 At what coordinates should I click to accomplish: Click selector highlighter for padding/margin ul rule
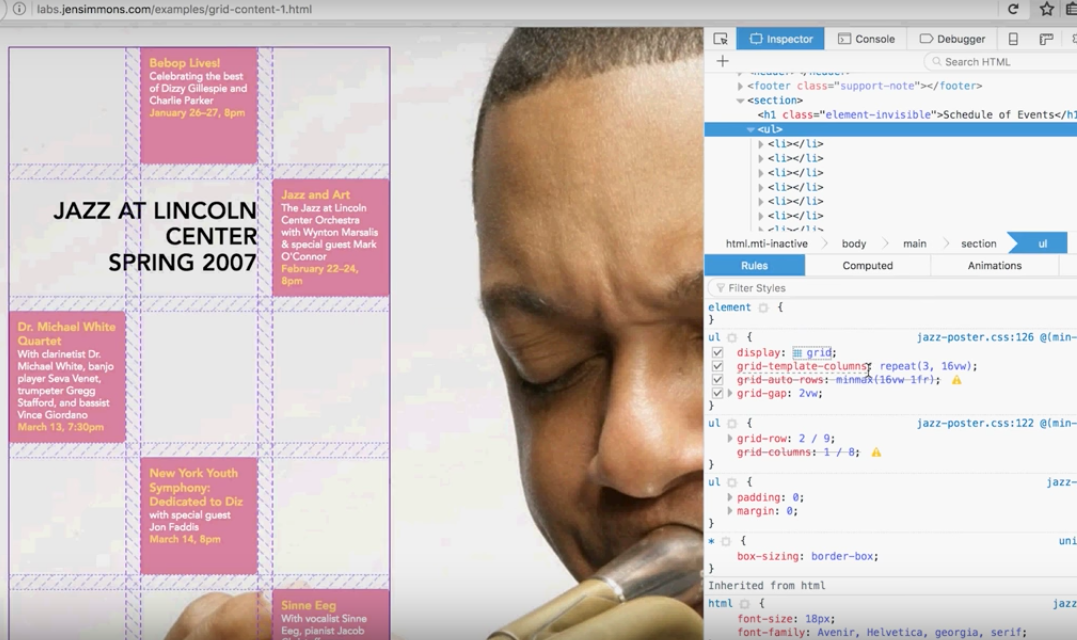[732, 483]
